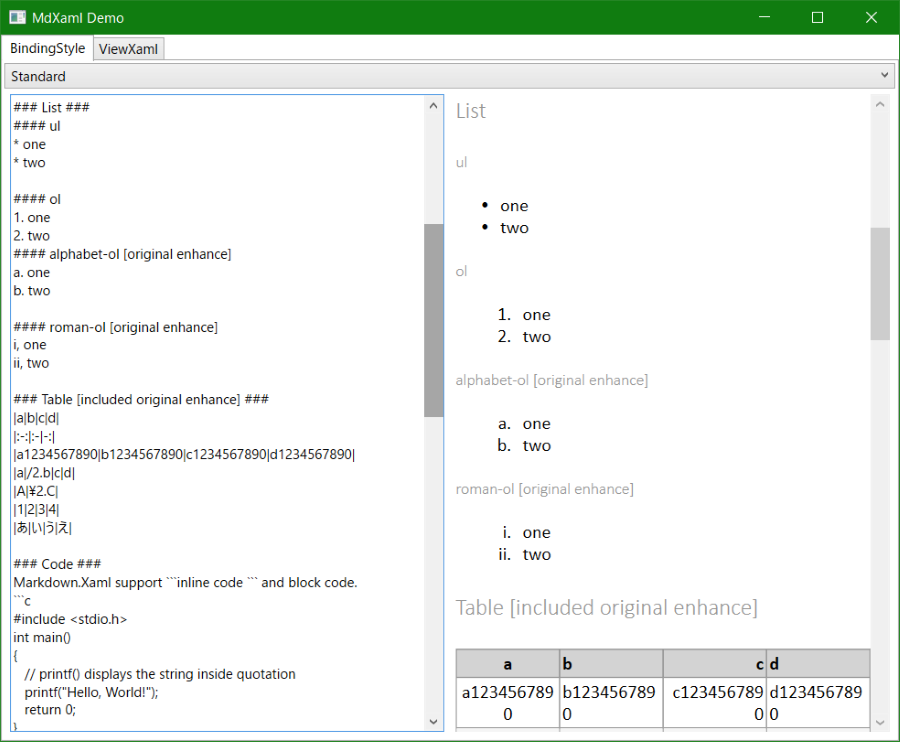900x742 pixels.
Task: Click the 'b. two' line in editor
Action: tap(32, 290)
